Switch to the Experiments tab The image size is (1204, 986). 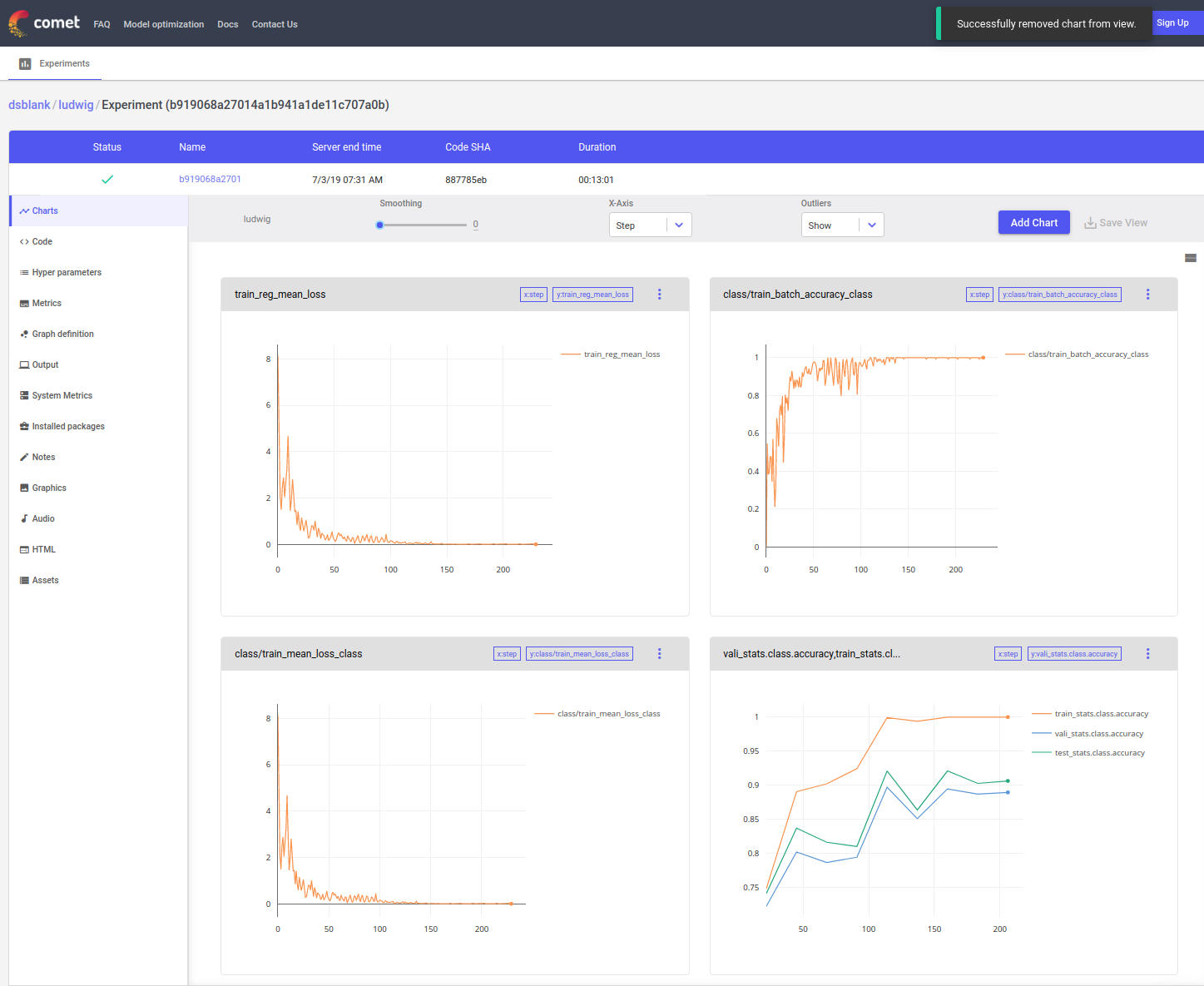pos(55,64)
